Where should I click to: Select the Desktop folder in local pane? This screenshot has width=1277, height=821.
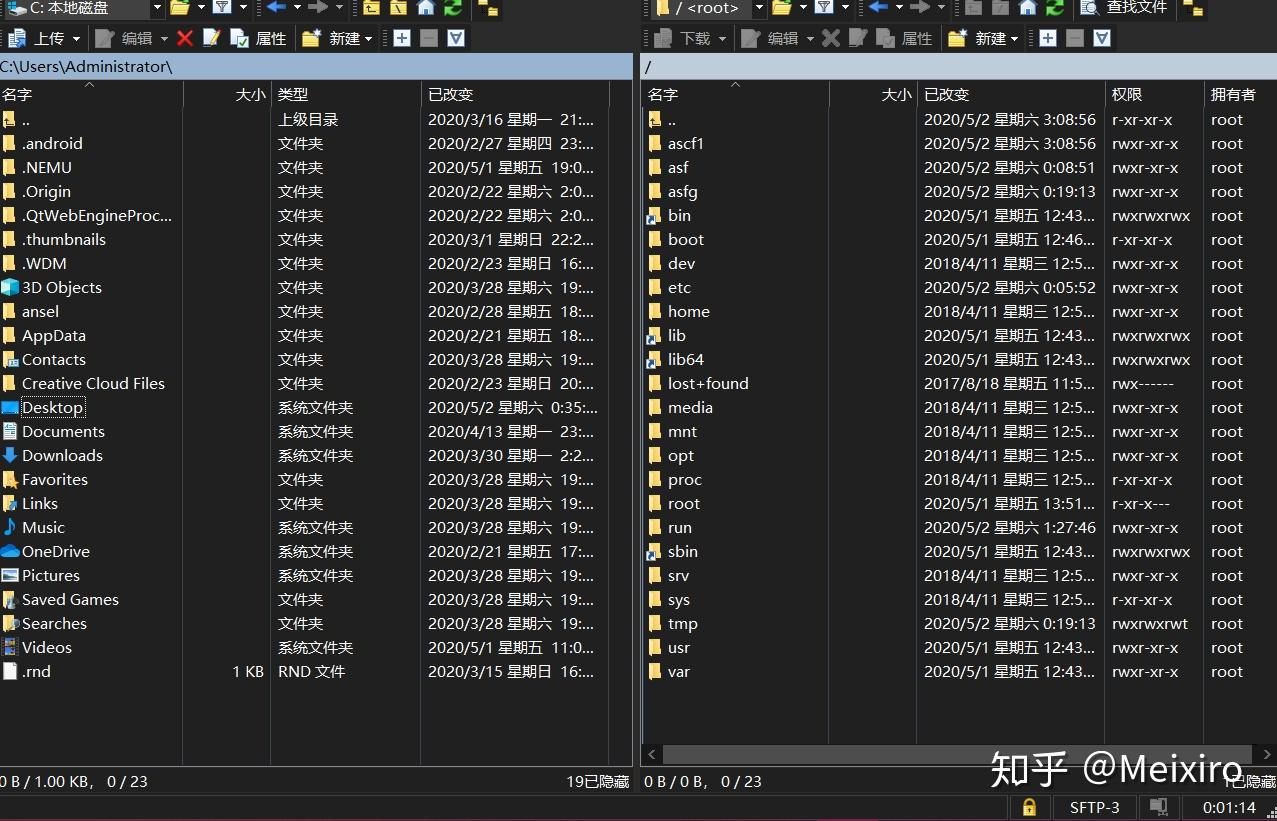click(52, 407)
